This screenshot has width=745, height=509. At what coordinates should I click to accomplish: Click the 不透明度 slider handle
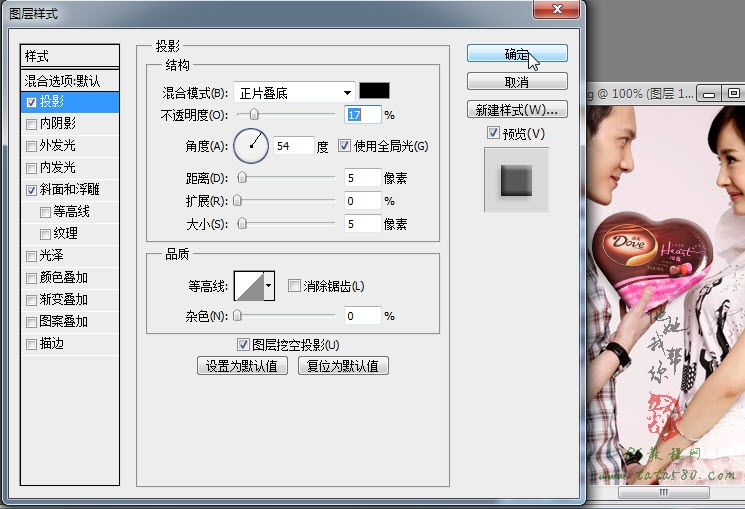point(254,114)
